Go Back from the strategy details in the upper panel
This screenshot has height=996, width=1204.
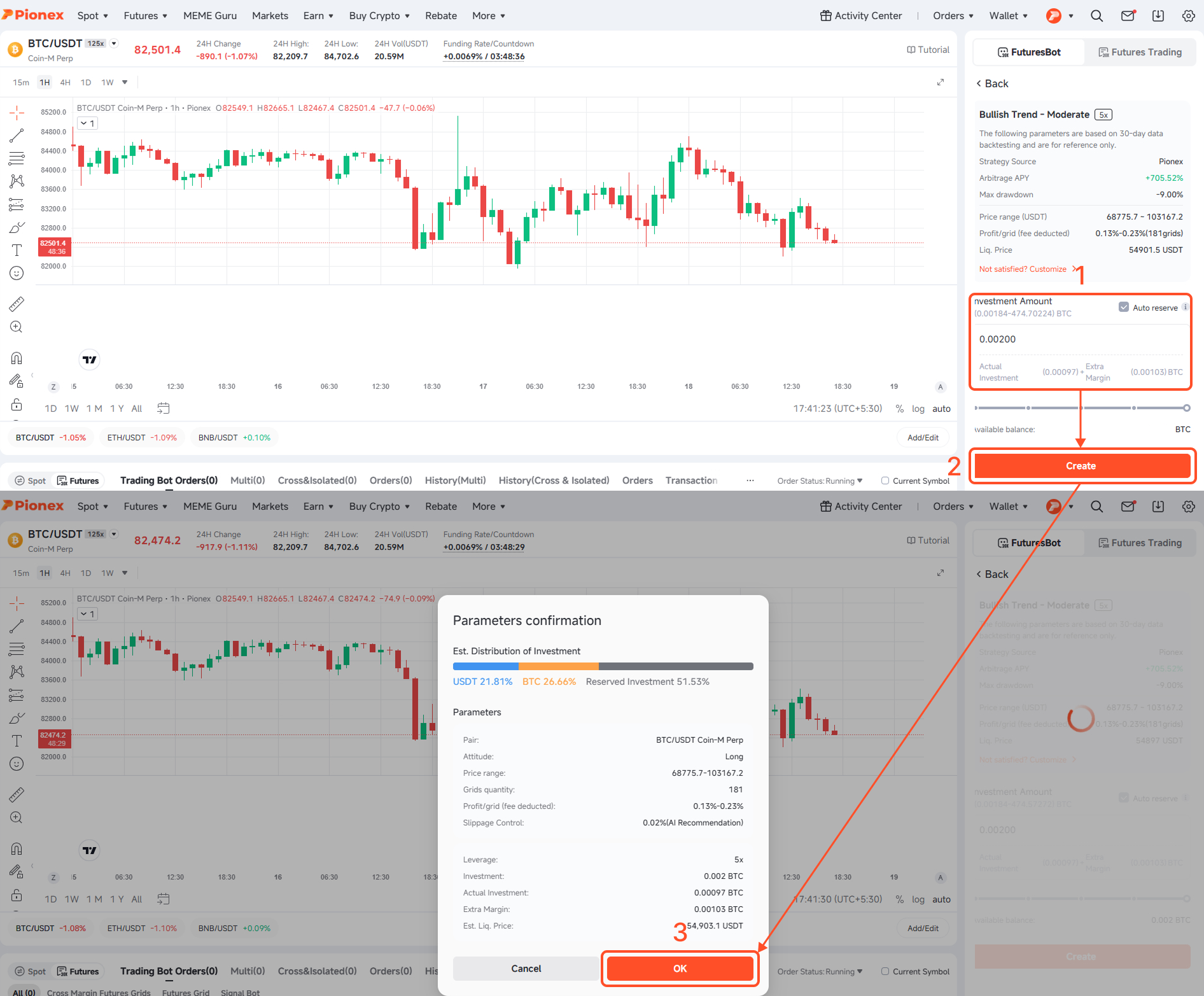coord(993,83)
